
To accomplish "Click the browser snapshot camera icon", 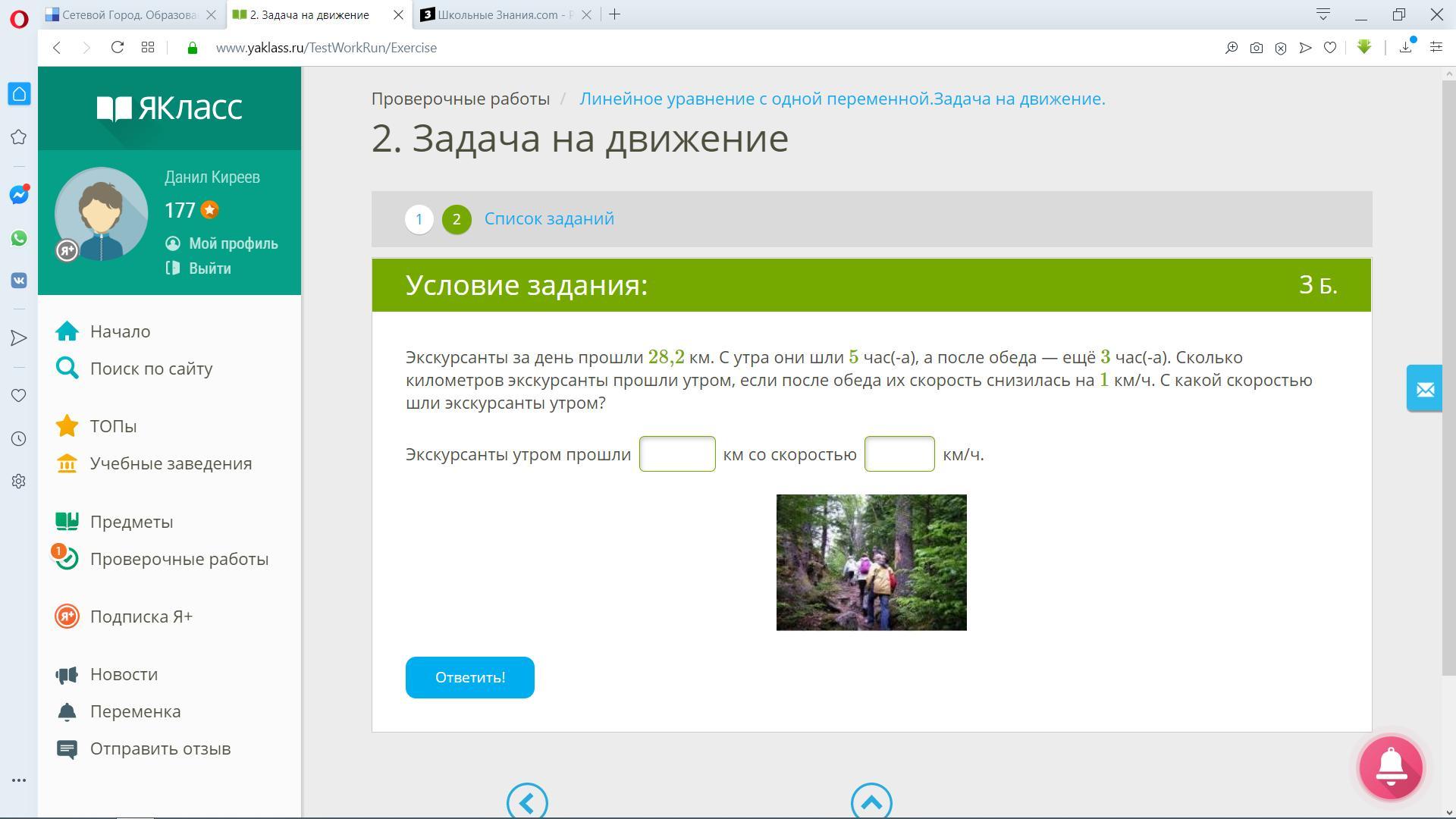I will point(1256,48).
